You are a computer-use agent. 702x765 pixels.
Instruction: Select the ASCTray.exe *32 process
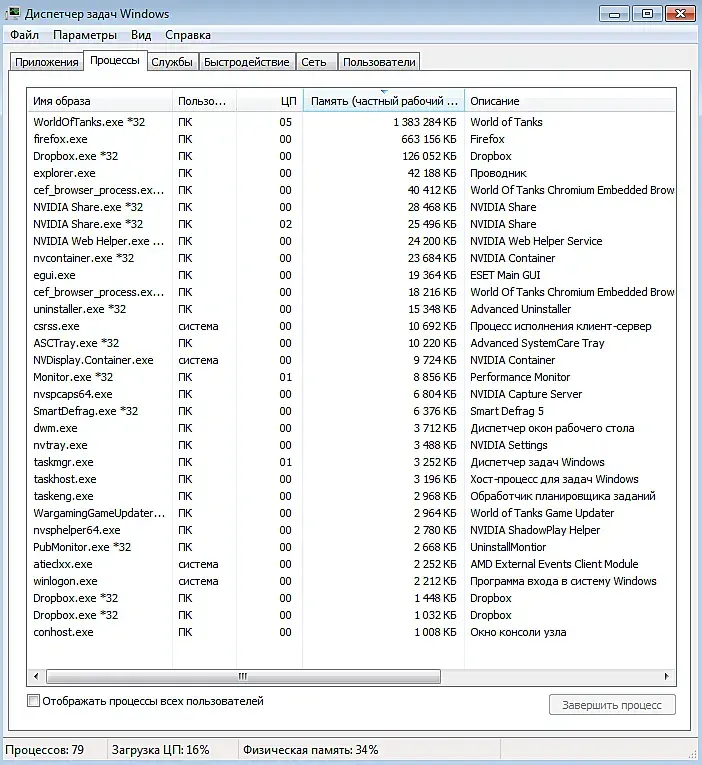(x=351, y=343)
